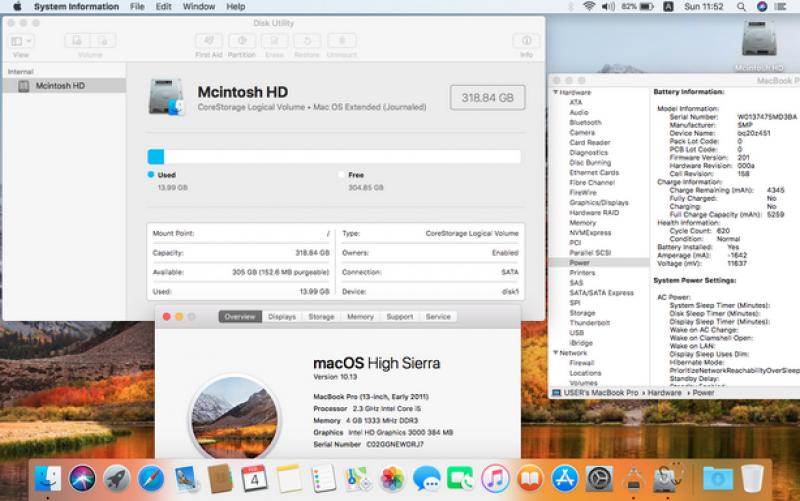Collapse the Network tree in System Information

click(x=556, y=353)
